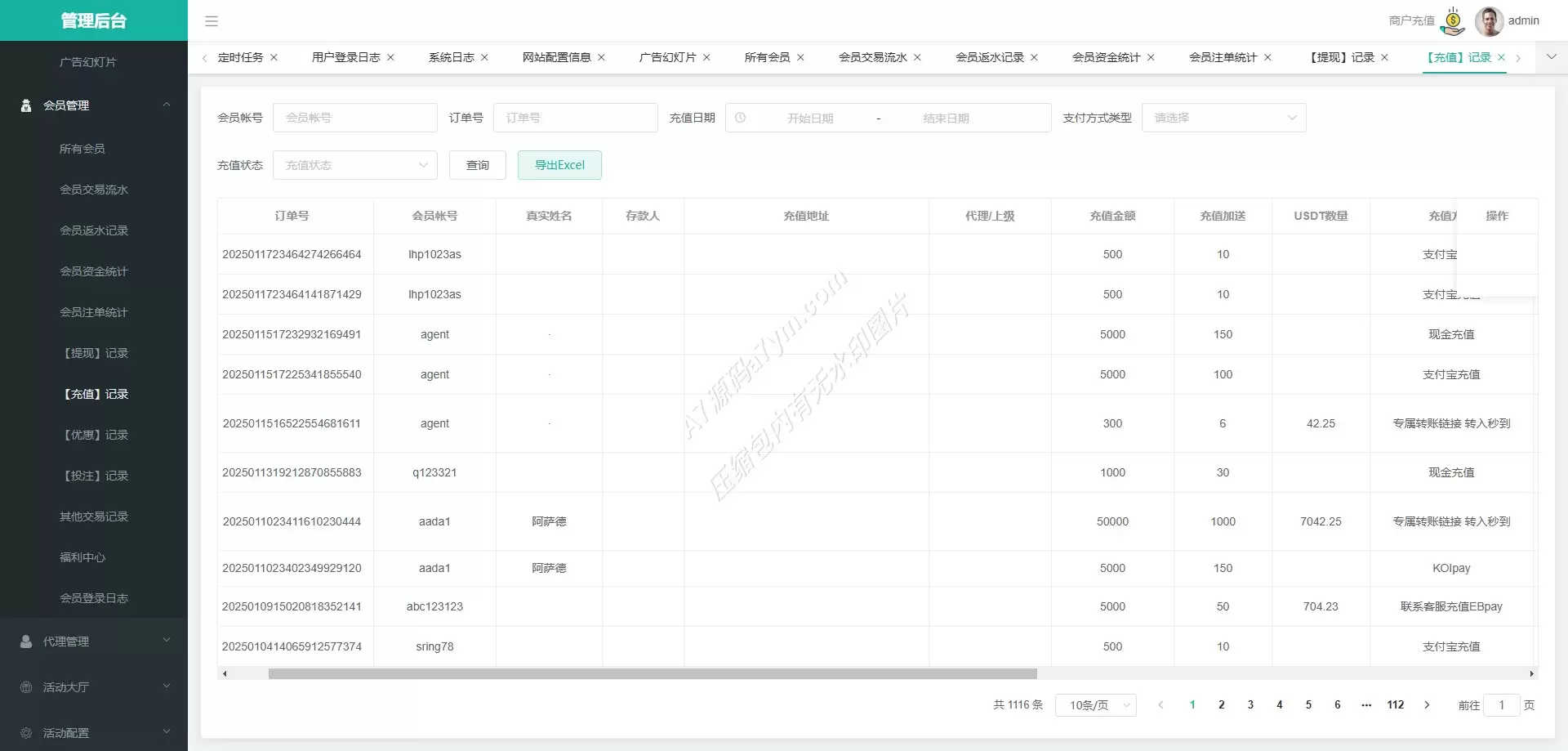Open the 支付方式类型 select dropdown
Viewport: 1568px width, 751px height.
click(1223, 118)
